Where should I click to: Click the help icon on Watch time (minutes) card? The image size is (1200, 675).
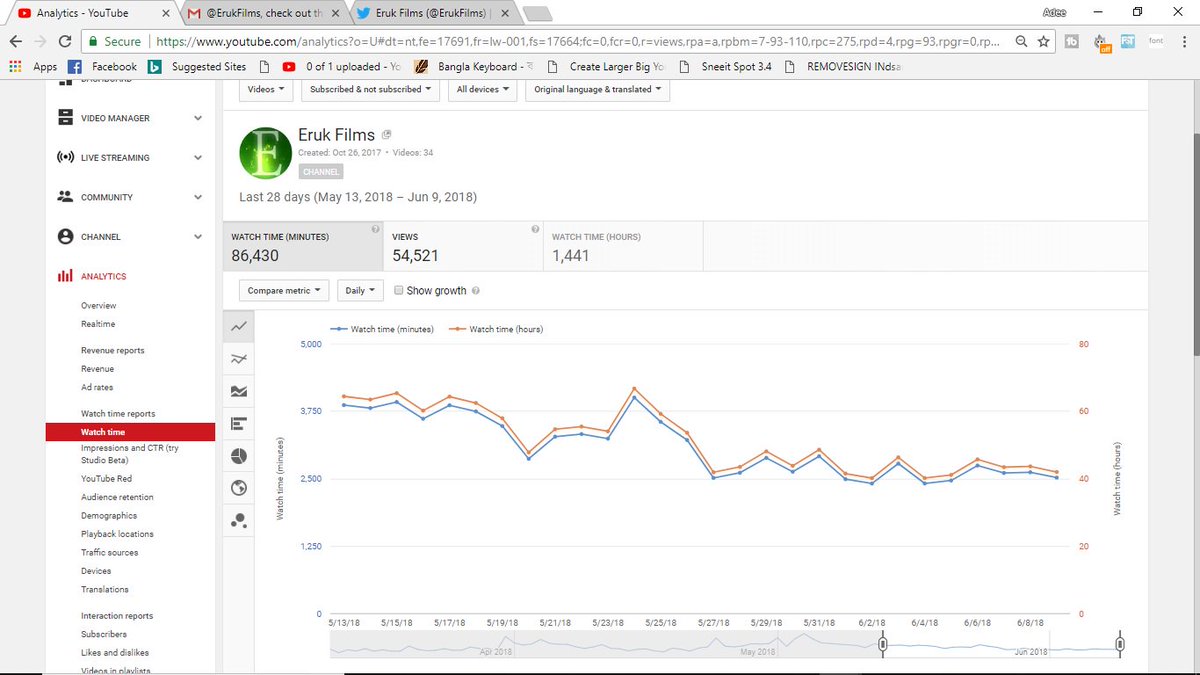click(x=375, y=229)
